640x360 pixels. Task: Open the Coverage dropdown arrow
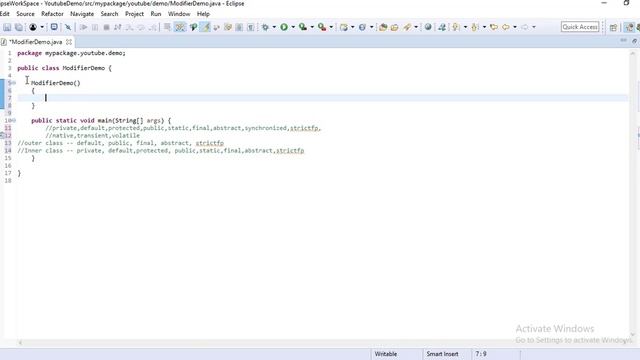point(312,27)
